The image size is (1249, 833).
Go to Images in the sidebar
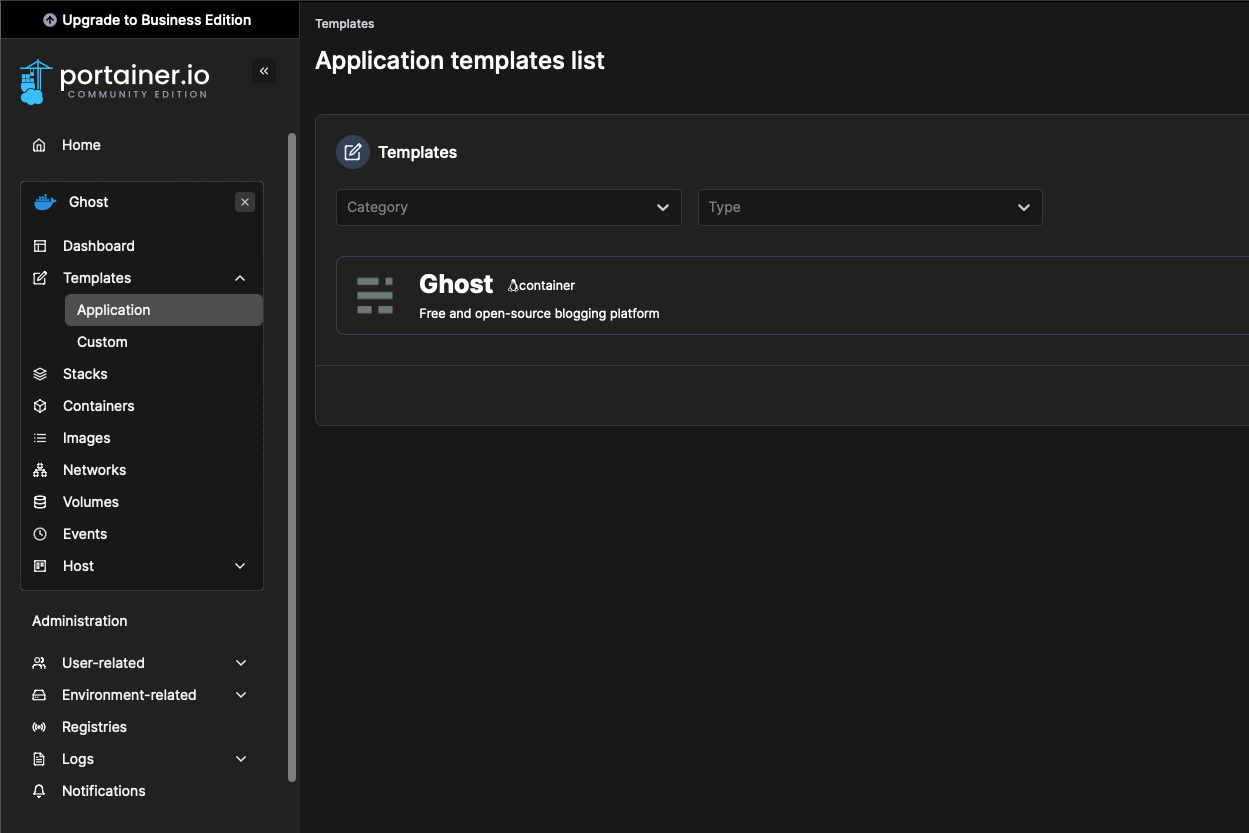(86, 438)
